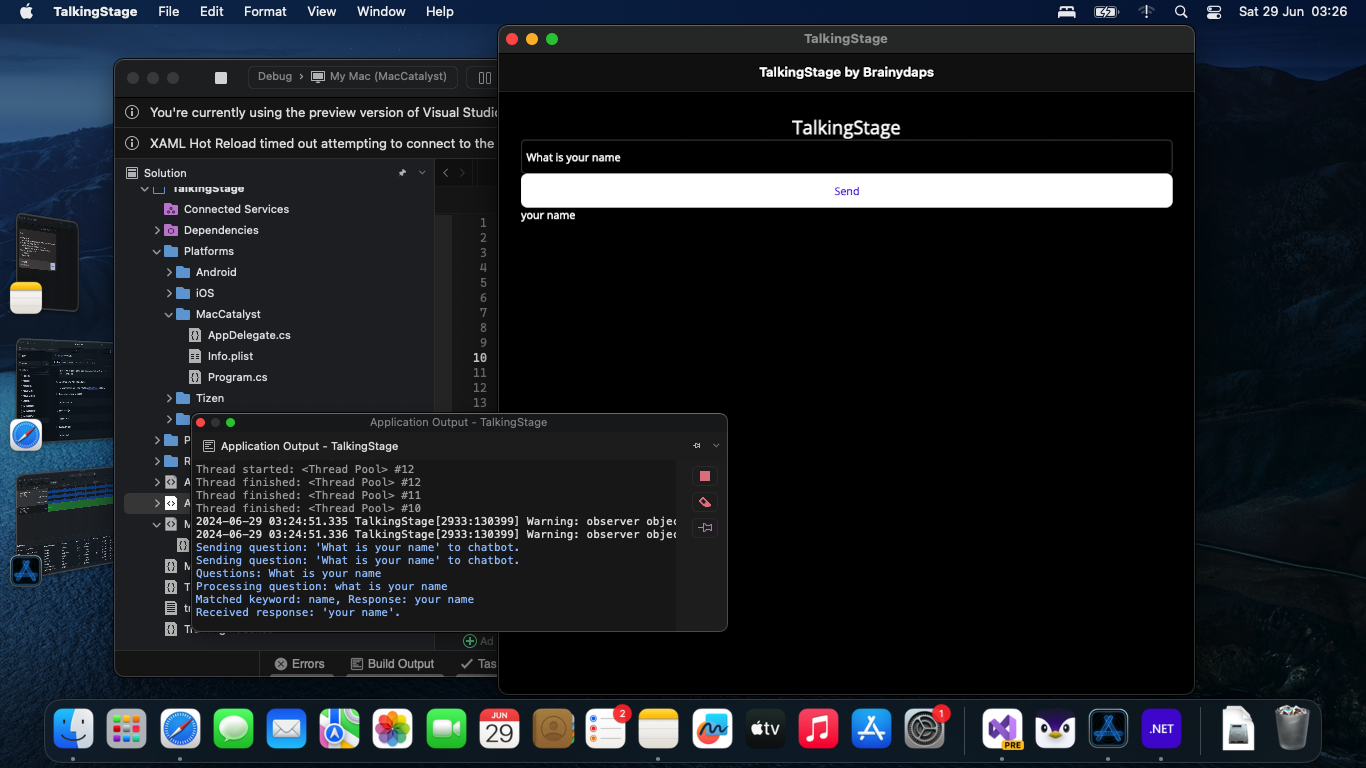Clear the Application Output with eraser icon
Viewport: 1366px width, 768px height.
click(x=705, y=502)
